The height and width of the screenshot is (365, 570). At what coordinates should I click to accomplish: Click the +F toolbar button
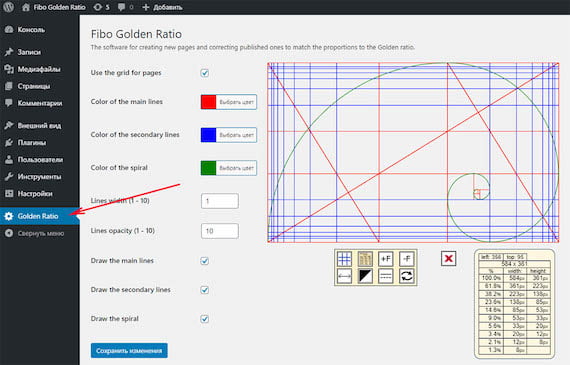point(386,259)
